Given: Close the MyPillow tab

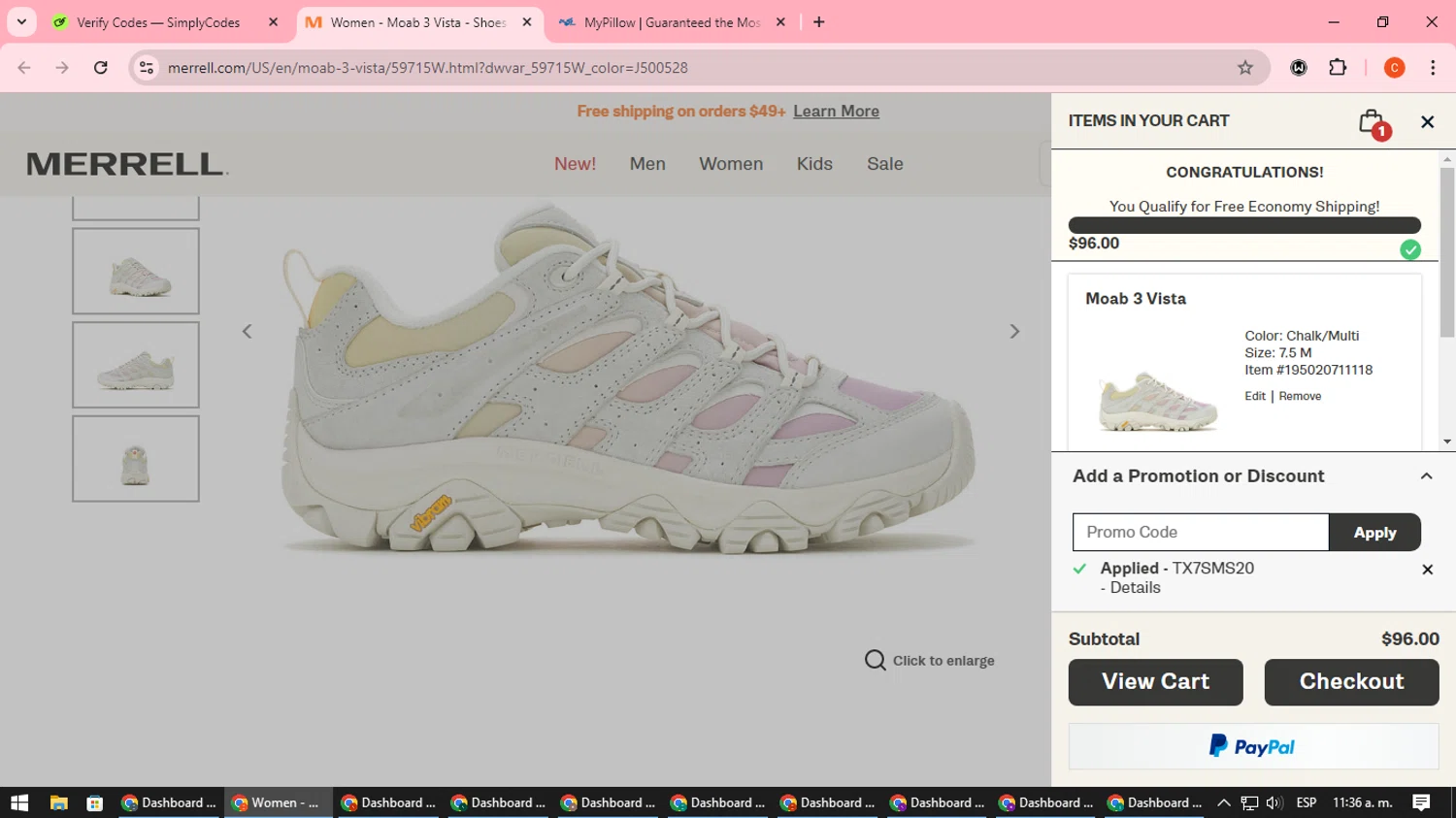Looking at the screenshot, I should (780, 22).
